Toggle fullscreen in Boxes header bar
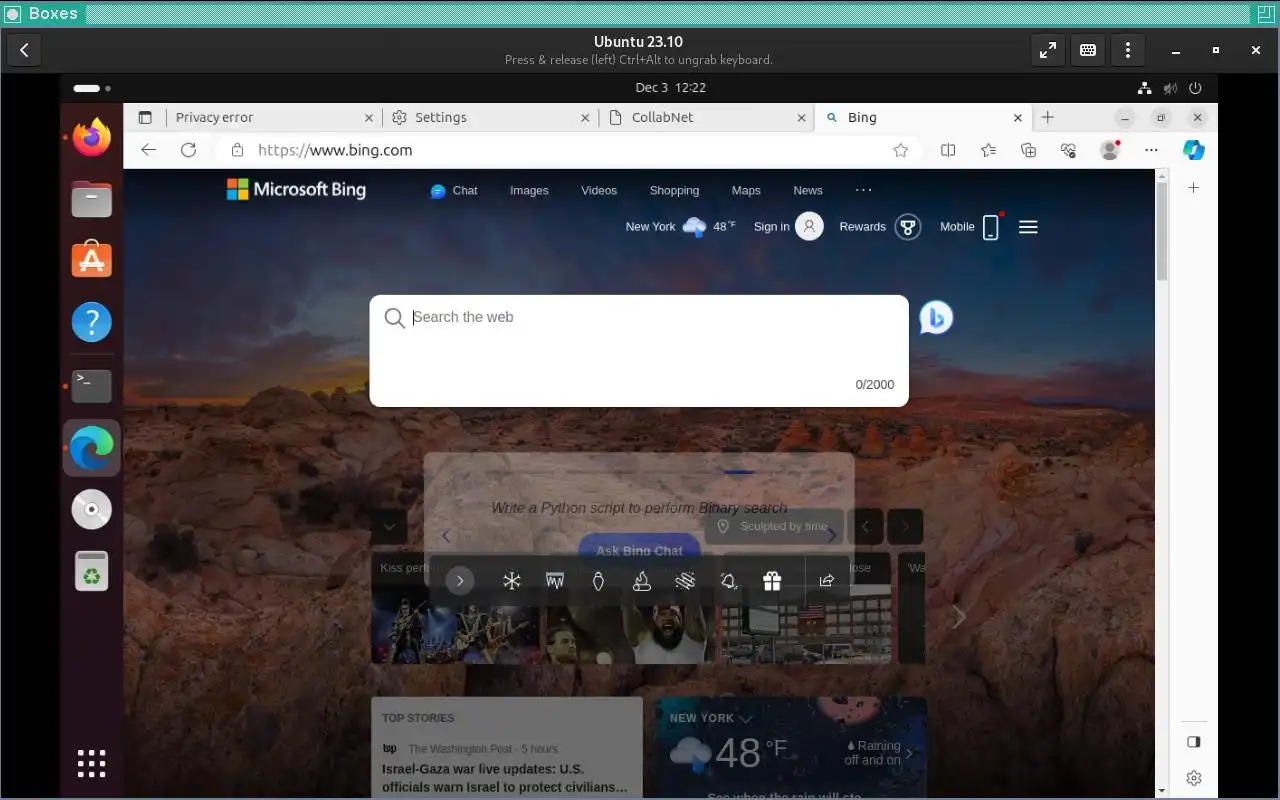 (x=1047, y=50)
